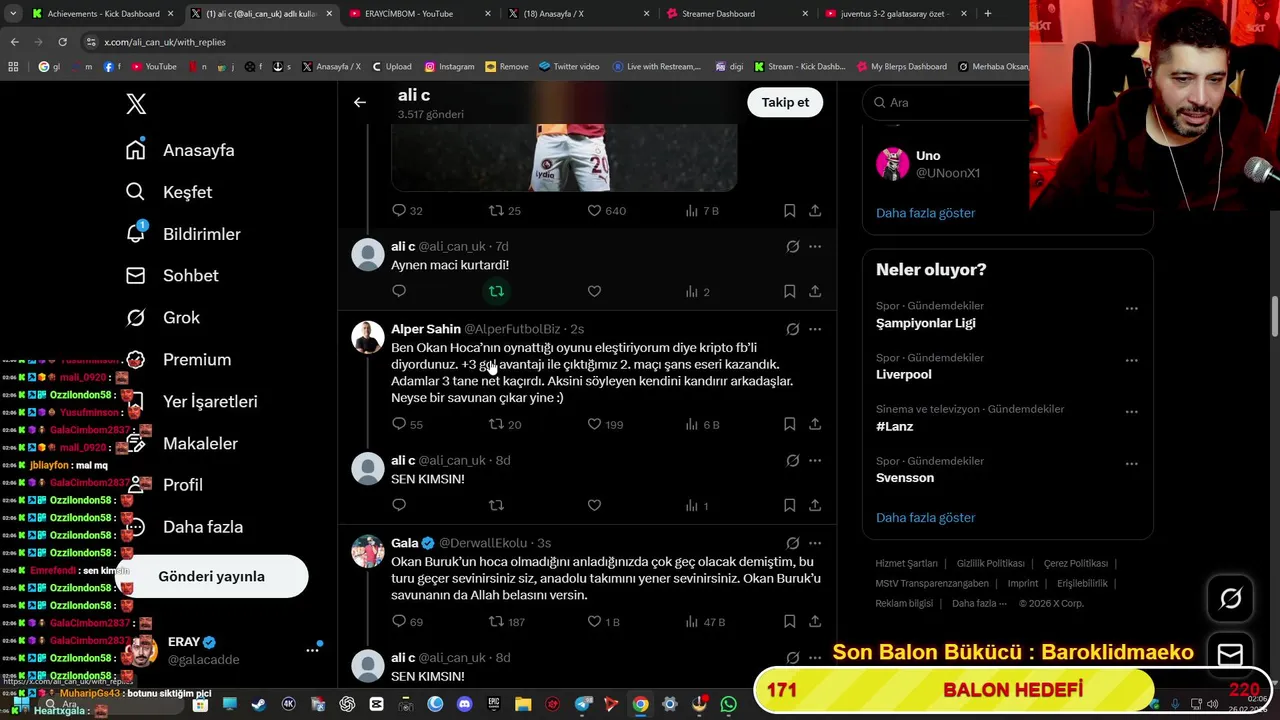The image size is (1280, 720).
Task: Open the floating Grok button
Action: [x=1230, y=598]
